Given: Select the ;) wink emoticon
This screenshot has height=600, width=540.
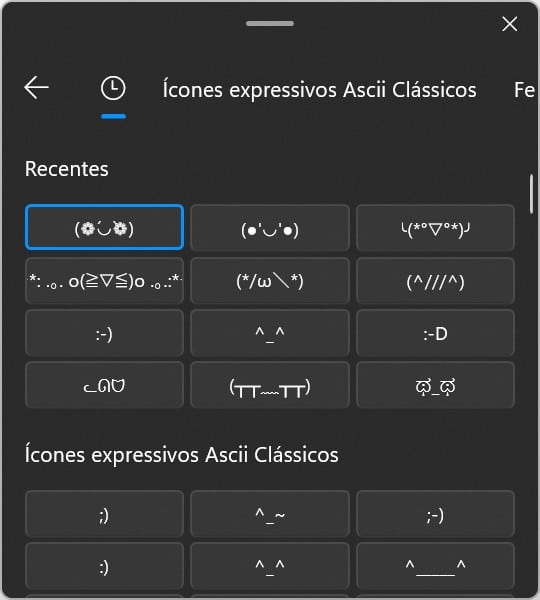Looking at the screenshot, I should 104,514.
